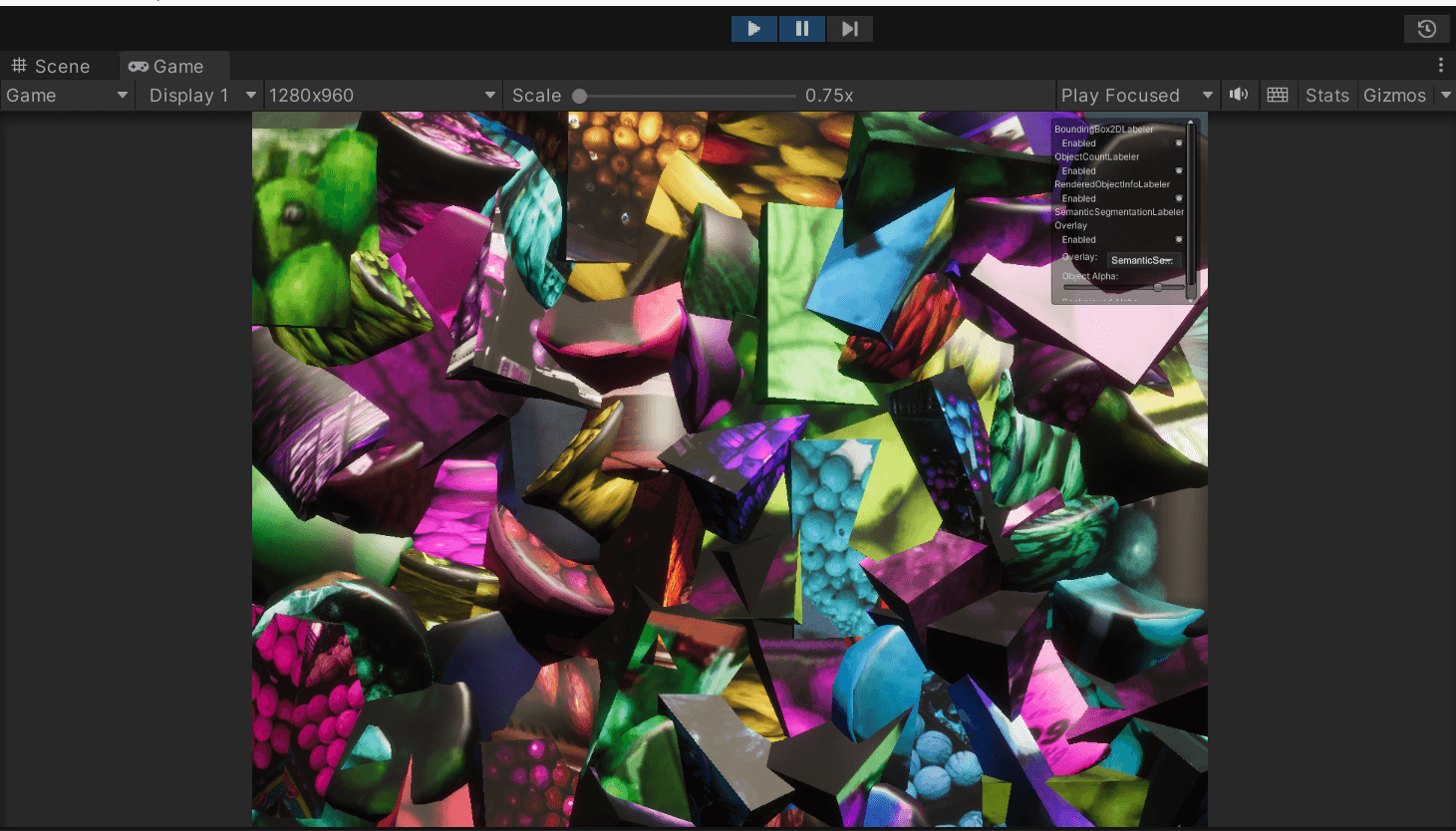Open the 1280x960 resolution dropdown
This screenshot has width=1456, height=831.
383,96
